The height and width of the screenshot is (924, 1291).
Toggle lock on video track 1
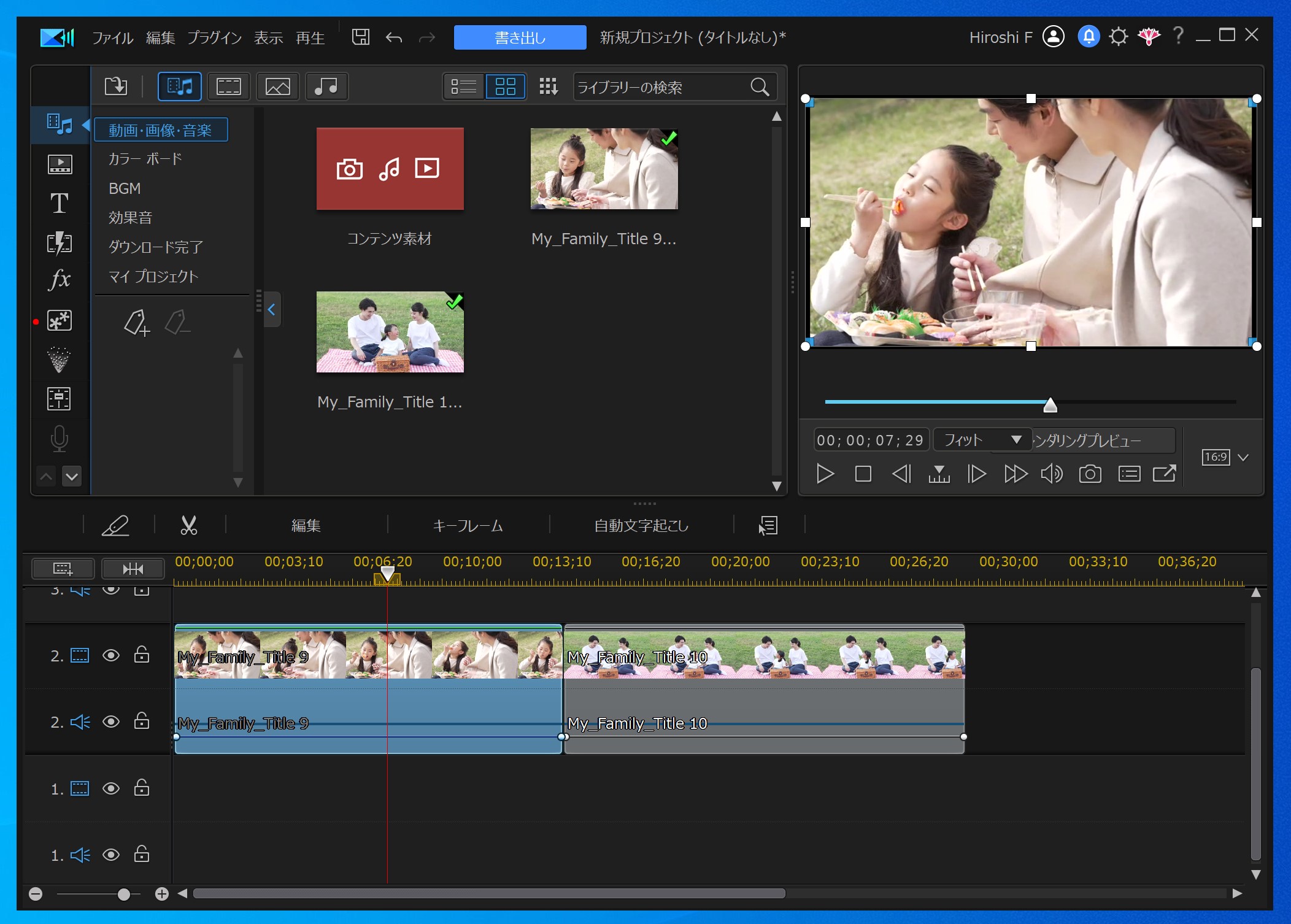(x=142, y=788)
